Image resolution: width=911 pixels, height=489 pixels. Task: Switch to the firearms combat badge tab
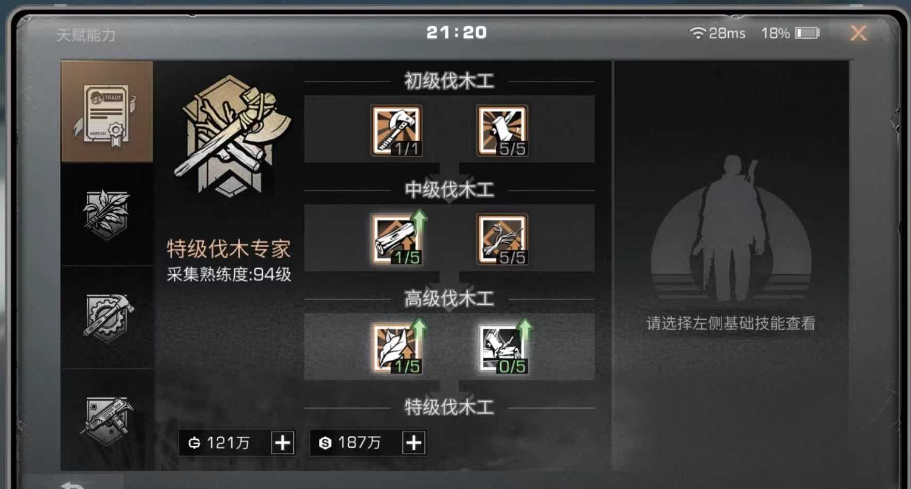point(107,420)
